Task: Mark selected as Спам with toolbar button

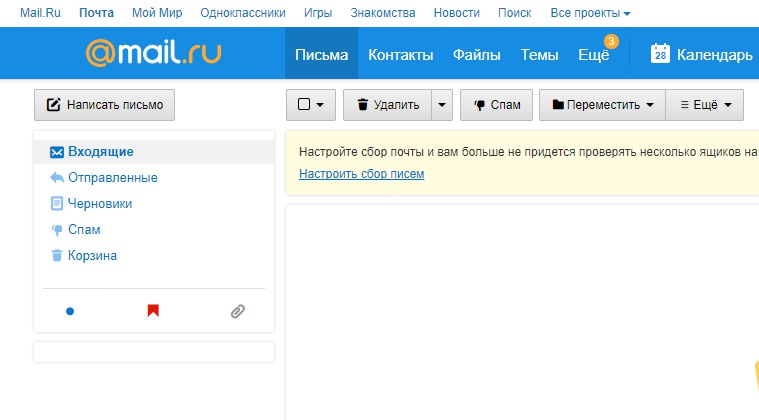Action: pos(496,105)
